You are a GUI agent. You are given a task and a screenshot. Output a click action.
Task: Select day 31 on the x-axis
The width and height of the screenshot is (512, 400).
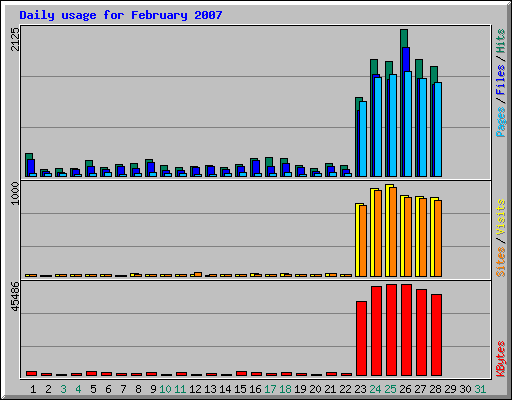[480, 389]
